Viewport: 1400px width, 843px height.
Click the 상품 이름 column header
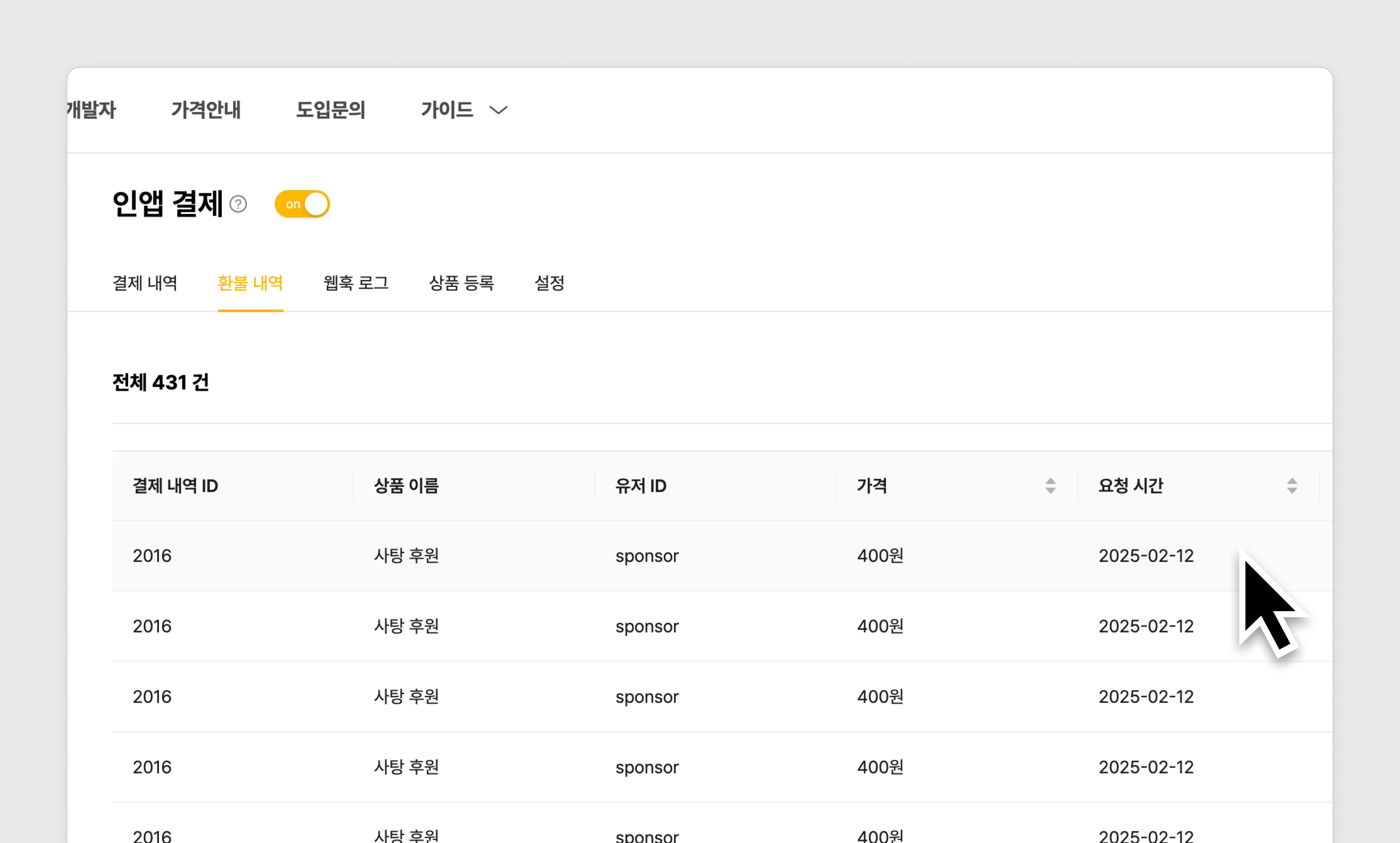(406, 486)
